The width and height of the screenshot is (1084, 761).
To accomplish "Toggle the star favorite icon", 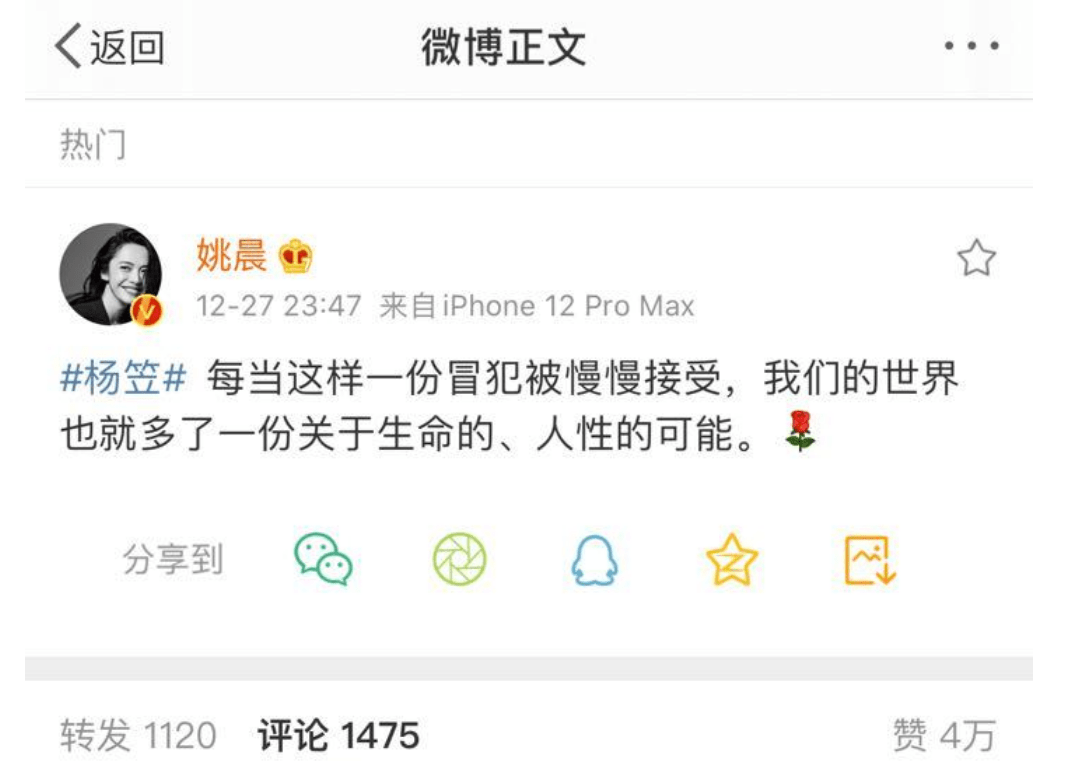I will (x=976, y=258).
